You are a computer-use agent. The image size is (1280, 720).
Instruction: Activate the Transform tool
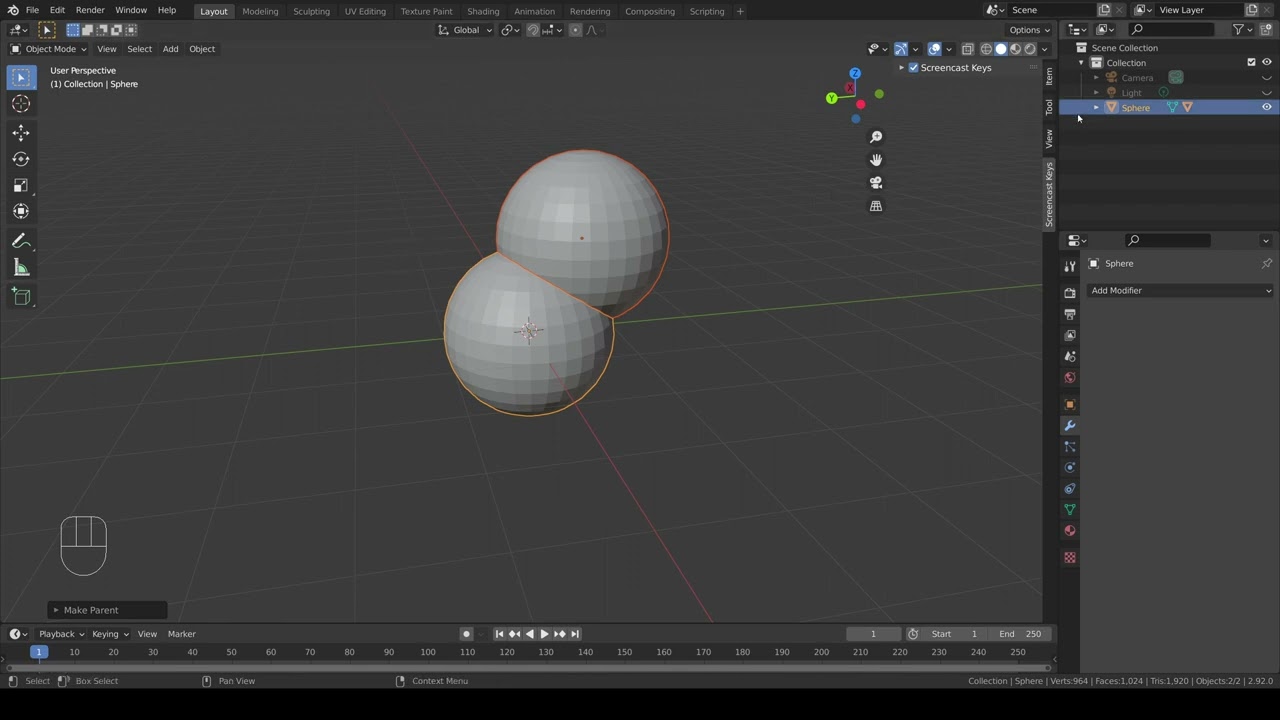[x=21, y=211]
